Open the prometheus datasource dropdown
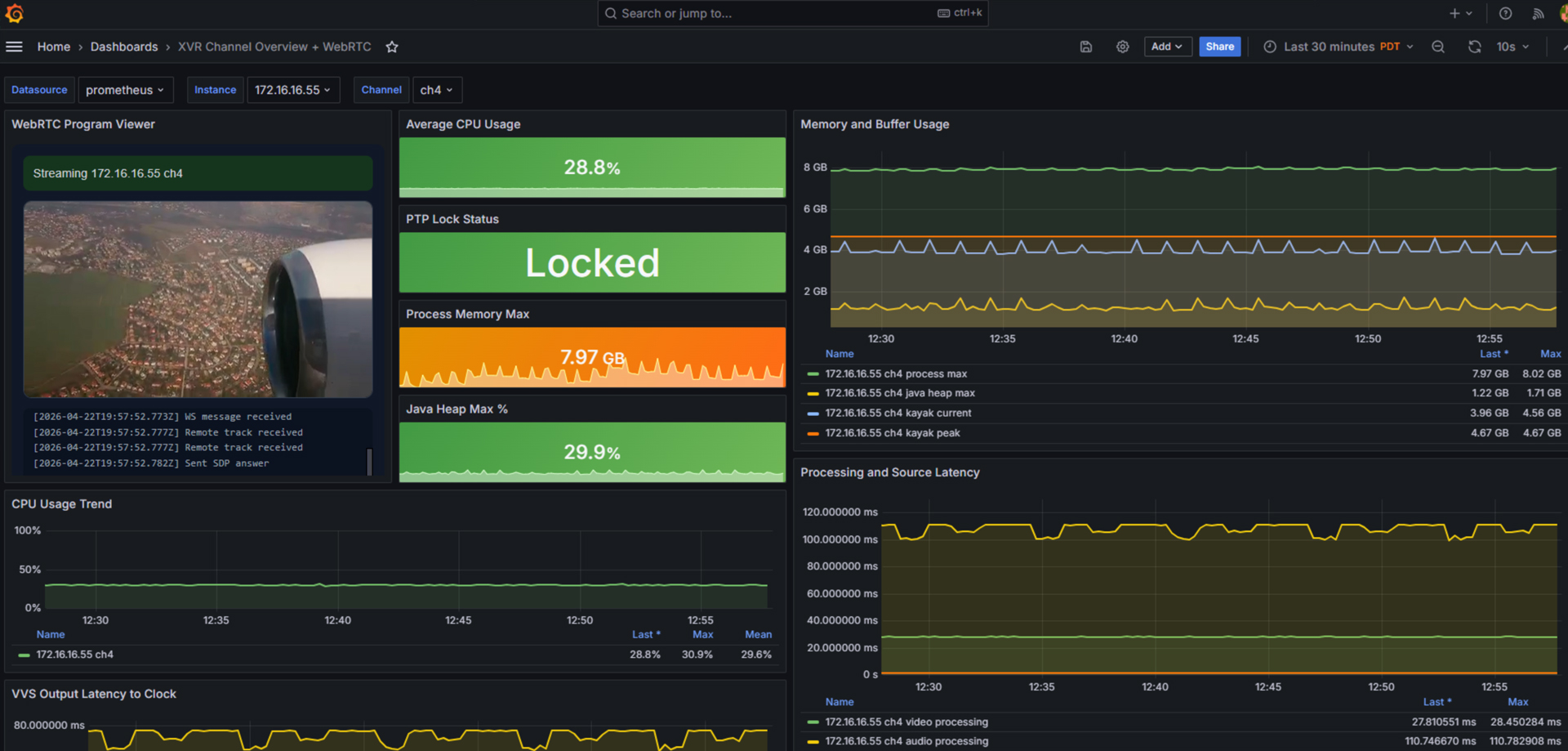 click(125, 90)
